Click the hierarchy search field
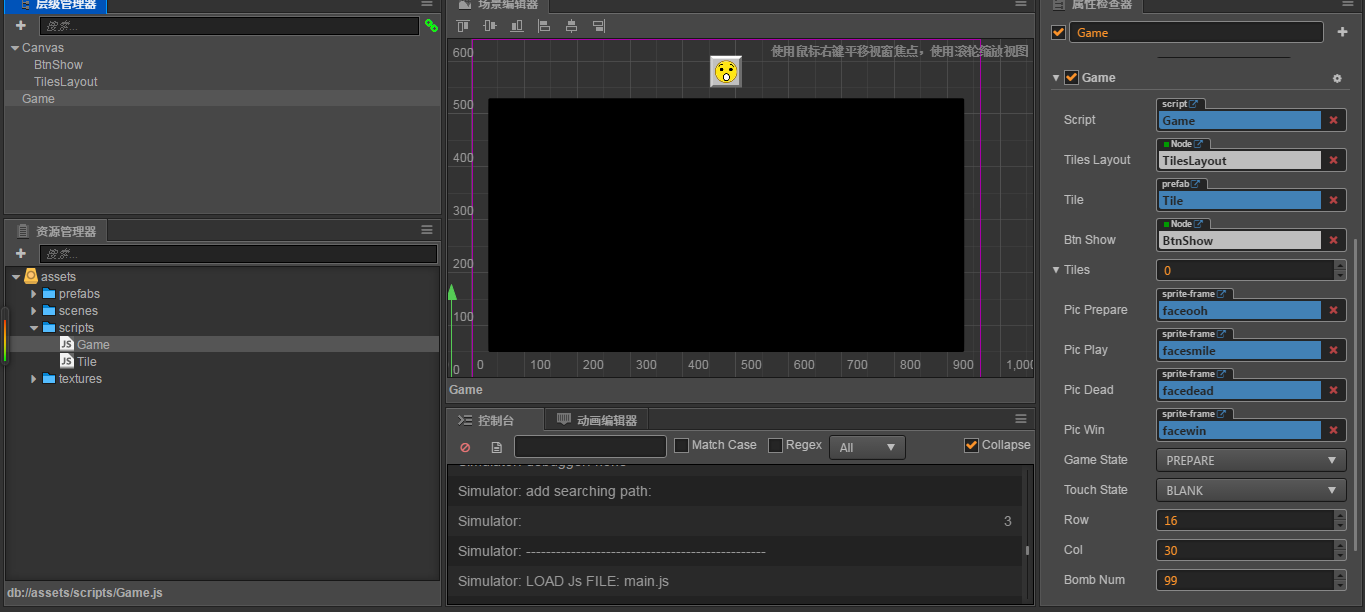Viewport: 1365px width, 612px height. pos(229,26)
